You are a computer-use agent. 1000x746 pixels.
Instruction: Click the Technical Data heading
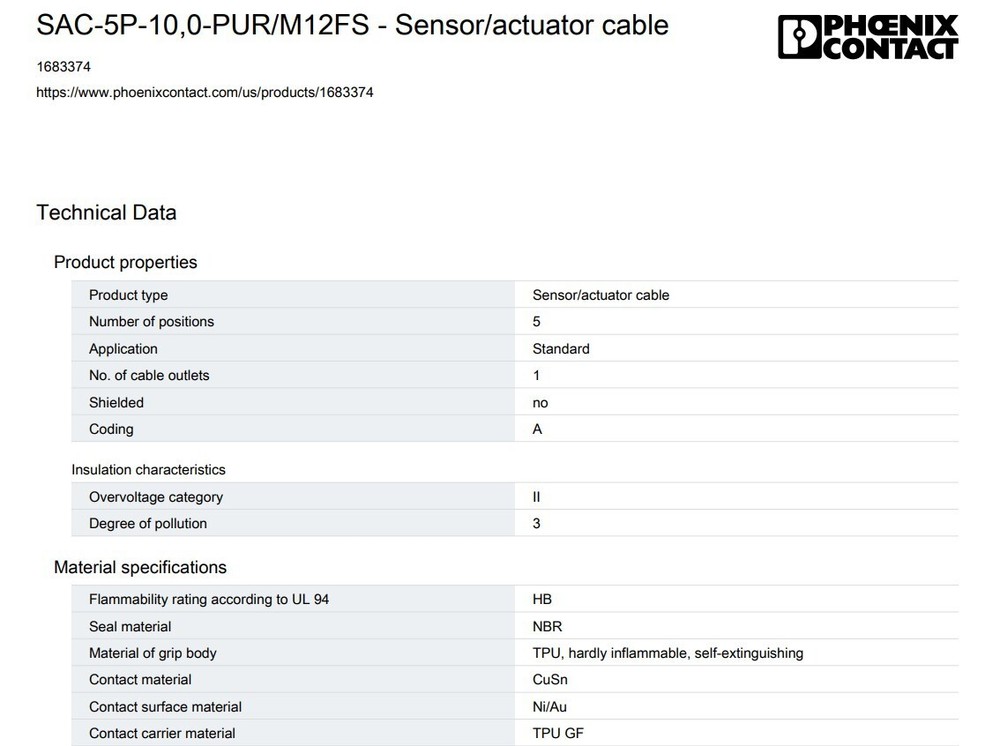(x=107, y=212)
